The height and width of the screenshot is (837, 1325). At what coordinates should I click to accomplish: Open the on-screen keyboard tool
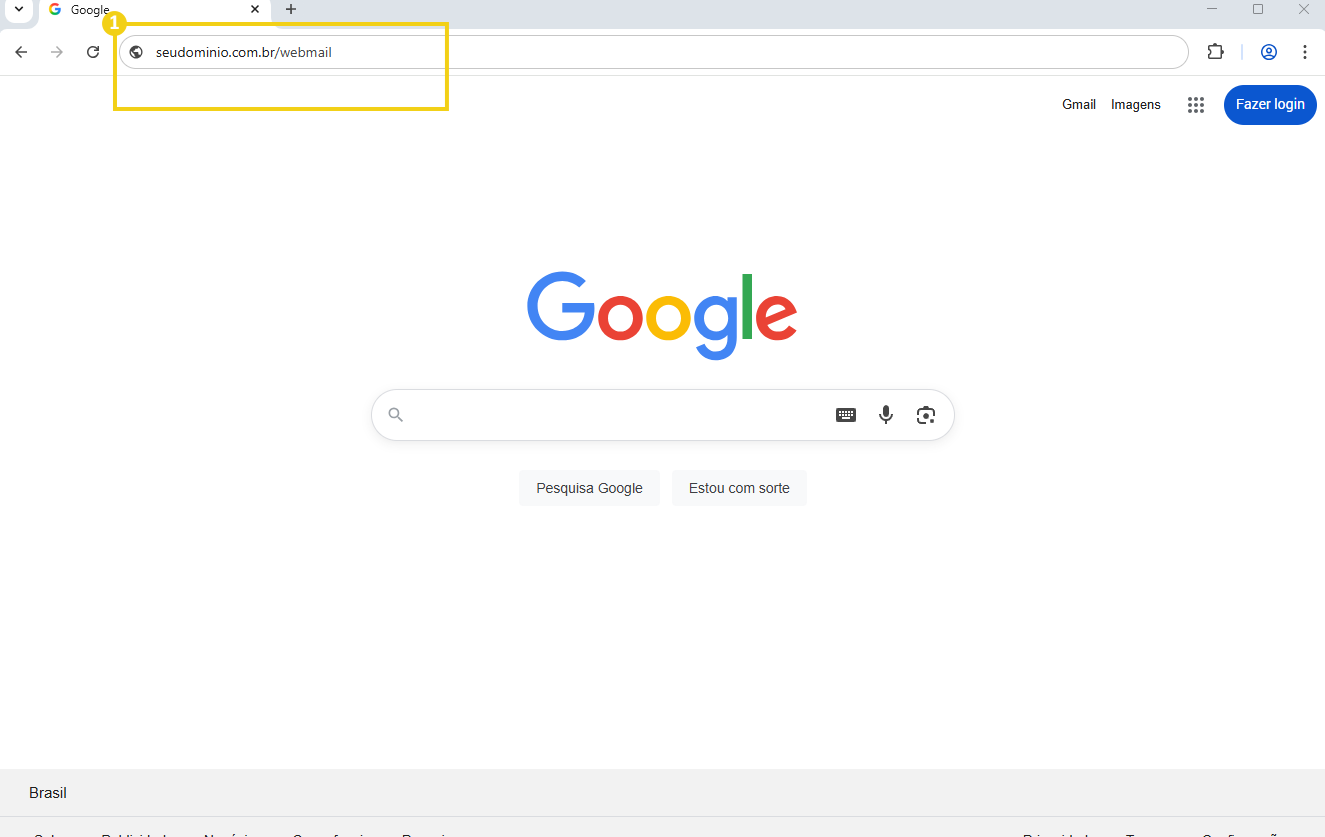(x=846, y=415)
